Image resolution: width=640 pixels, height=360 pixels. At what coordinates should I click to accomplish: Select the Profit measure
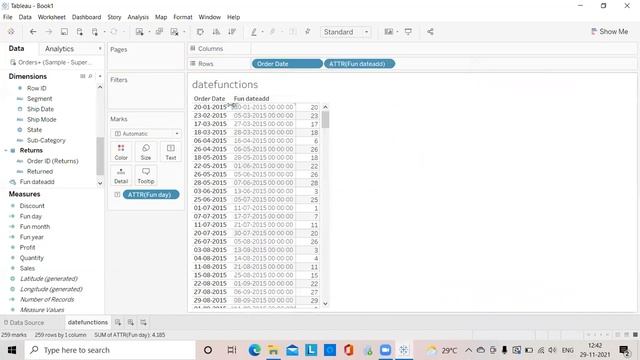[27, 247]
